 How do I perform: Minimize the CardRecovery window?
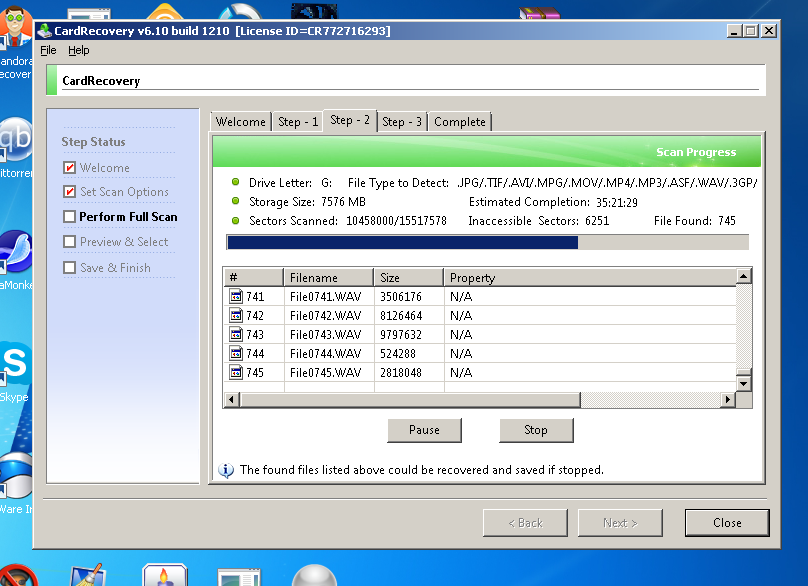(x=734, y=31)
